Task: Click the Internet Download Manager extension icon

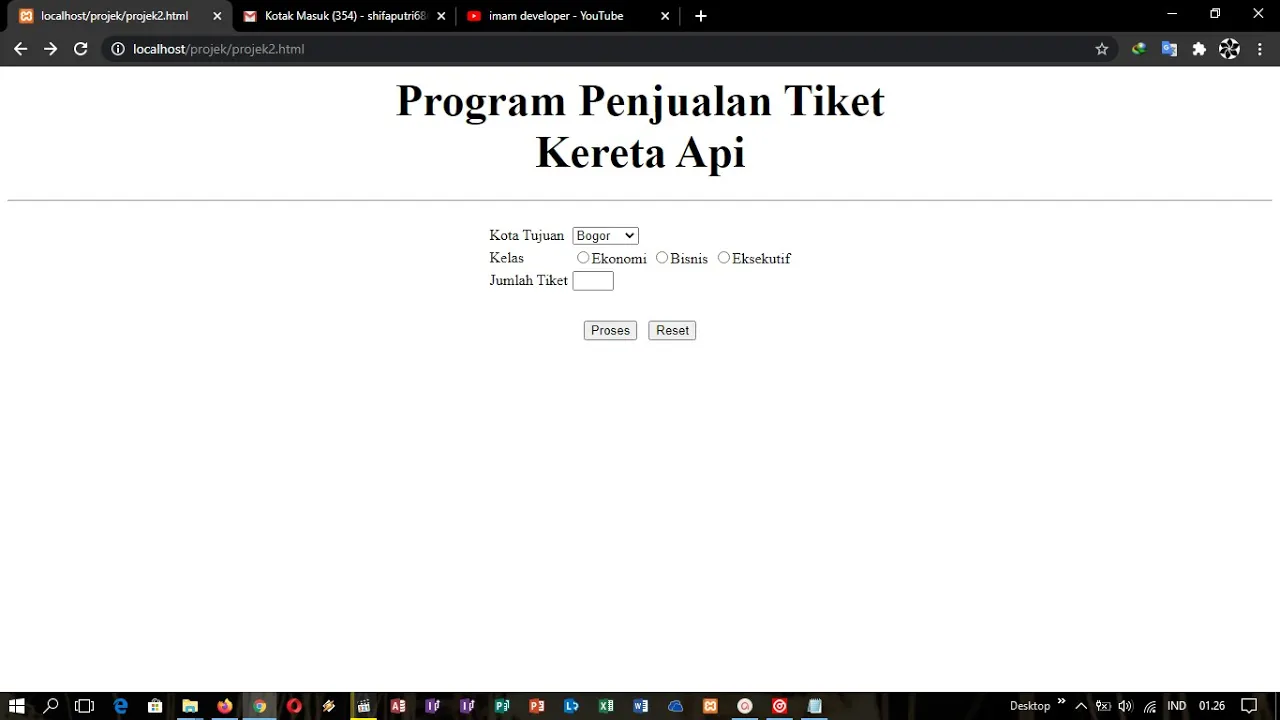Action: [x=1138, y=49]
